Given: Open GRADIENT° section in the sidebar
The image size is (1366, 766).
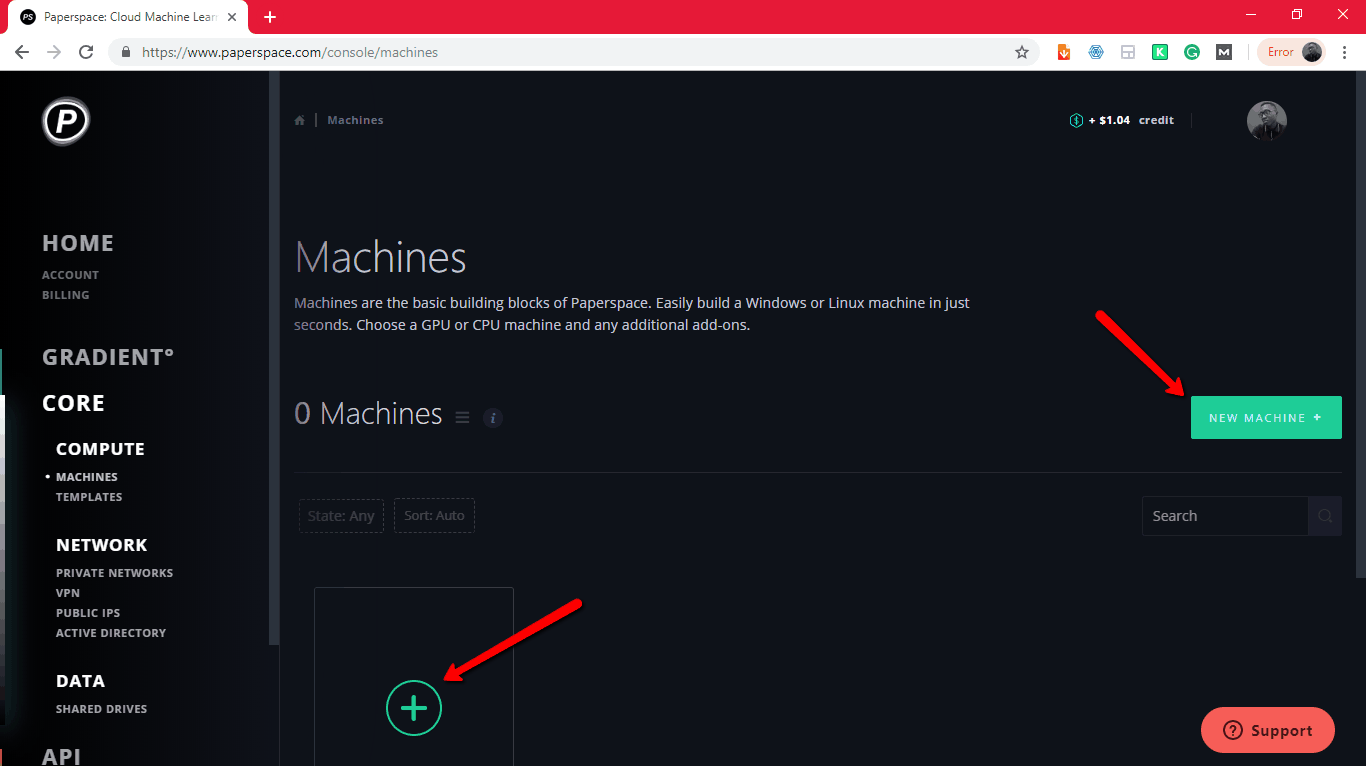Looking at the screenshot, I should point(108,357).
